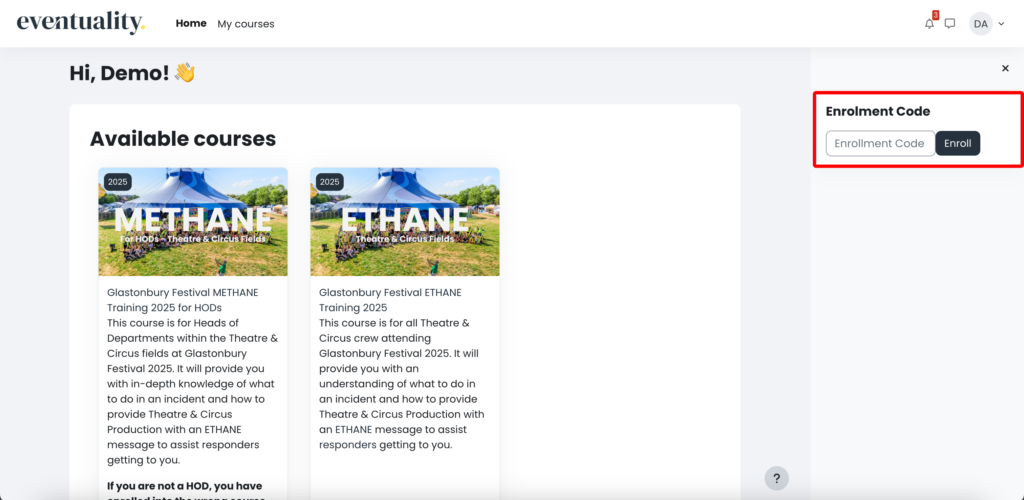
Task: Expand the user menu dropdown arrow
Action: [x=1001, y=24]
